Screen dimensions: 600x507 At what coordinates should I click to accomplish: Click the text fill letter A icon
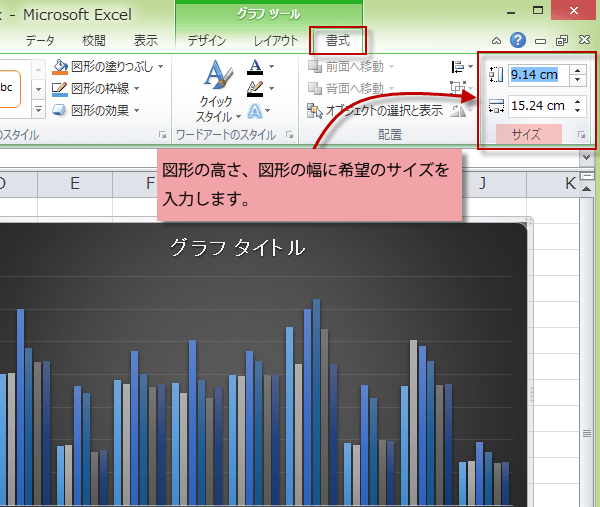(x=255, y=67)
